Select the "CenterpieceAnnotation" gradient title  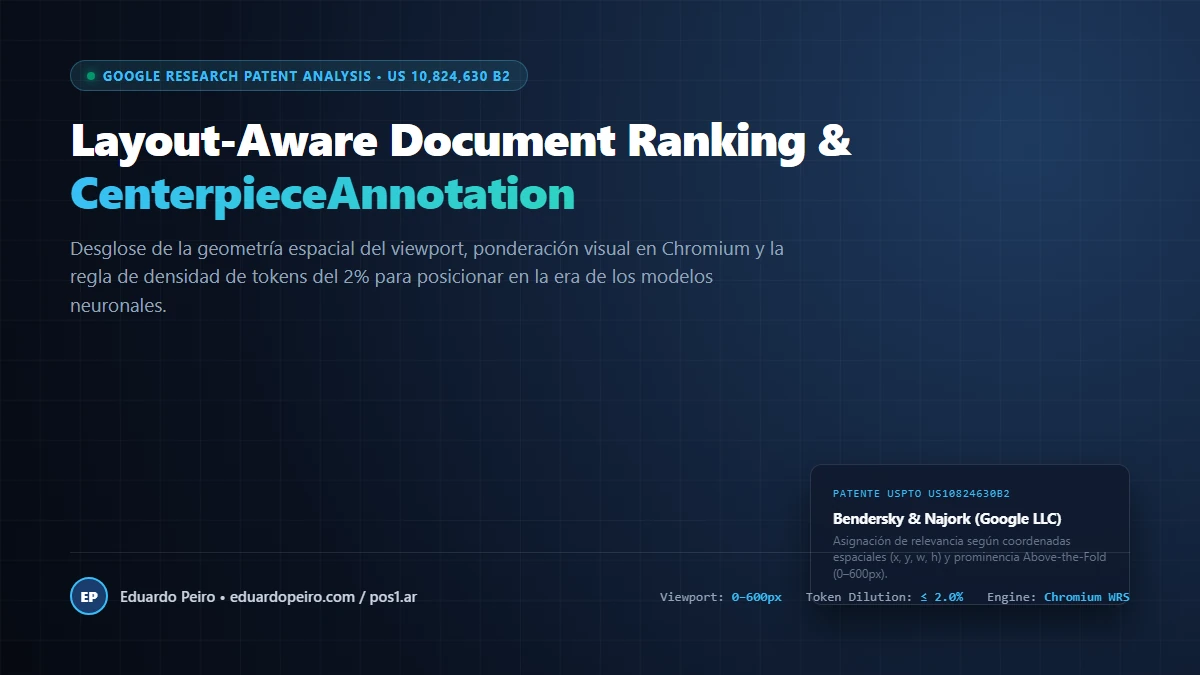(x=323, y=195)
